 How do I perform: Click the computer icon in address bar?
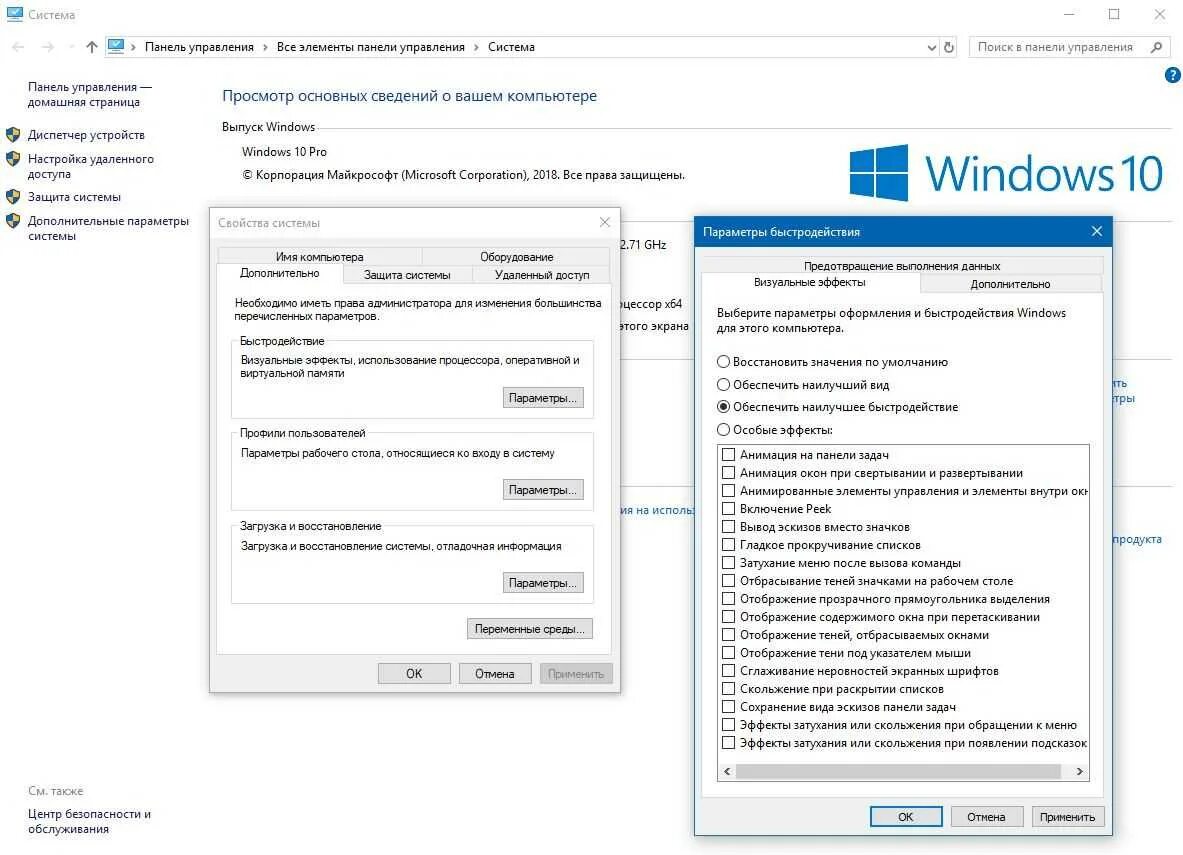115,46
